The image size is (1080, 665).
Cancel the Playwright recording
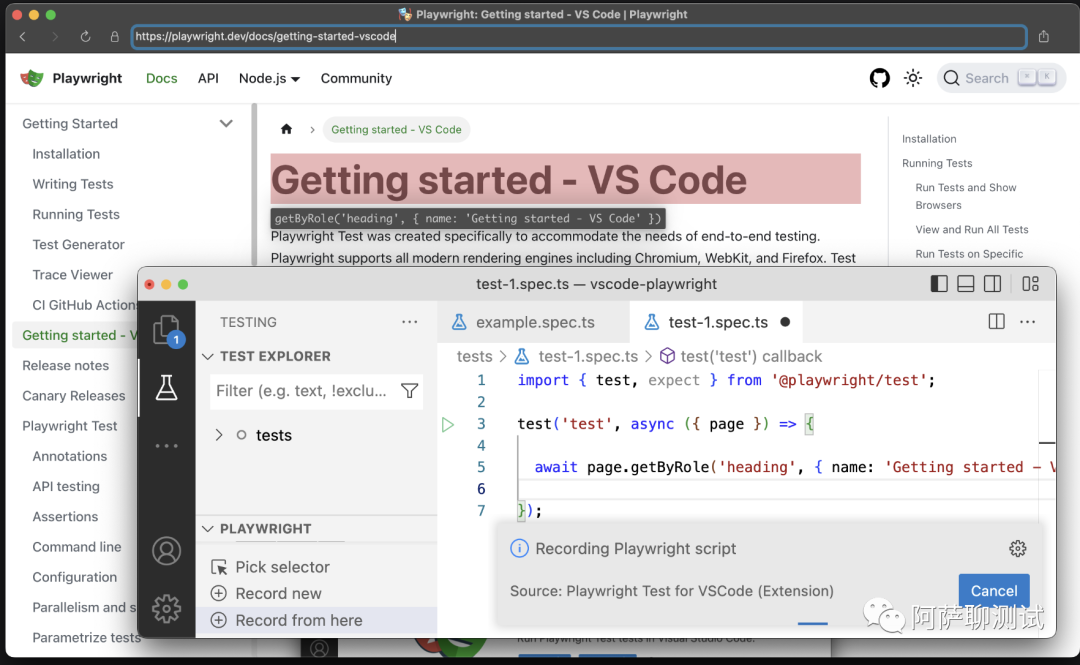tap(994, 591)
